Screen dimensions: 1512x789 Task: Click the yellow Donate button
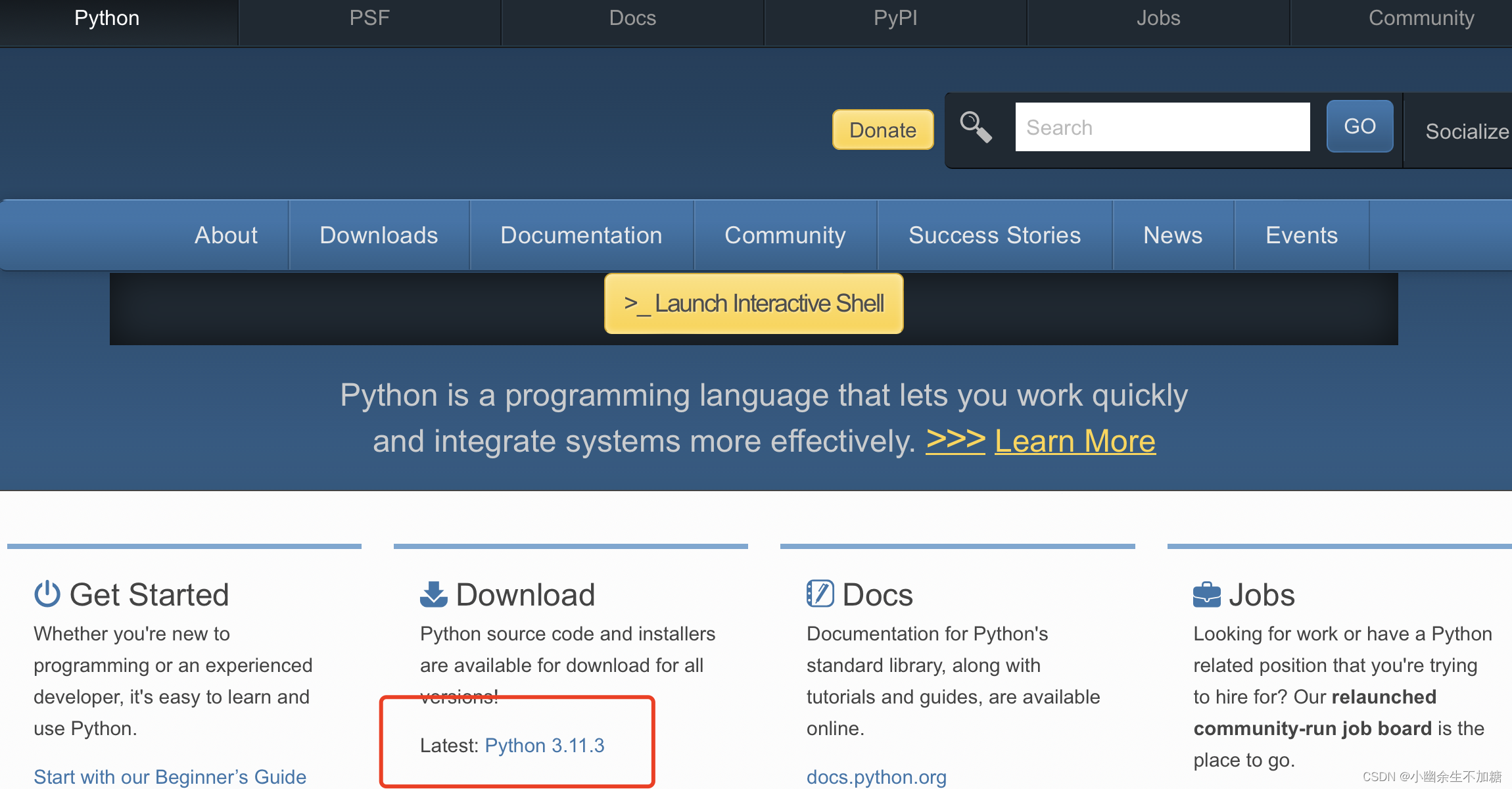point(883,130)
